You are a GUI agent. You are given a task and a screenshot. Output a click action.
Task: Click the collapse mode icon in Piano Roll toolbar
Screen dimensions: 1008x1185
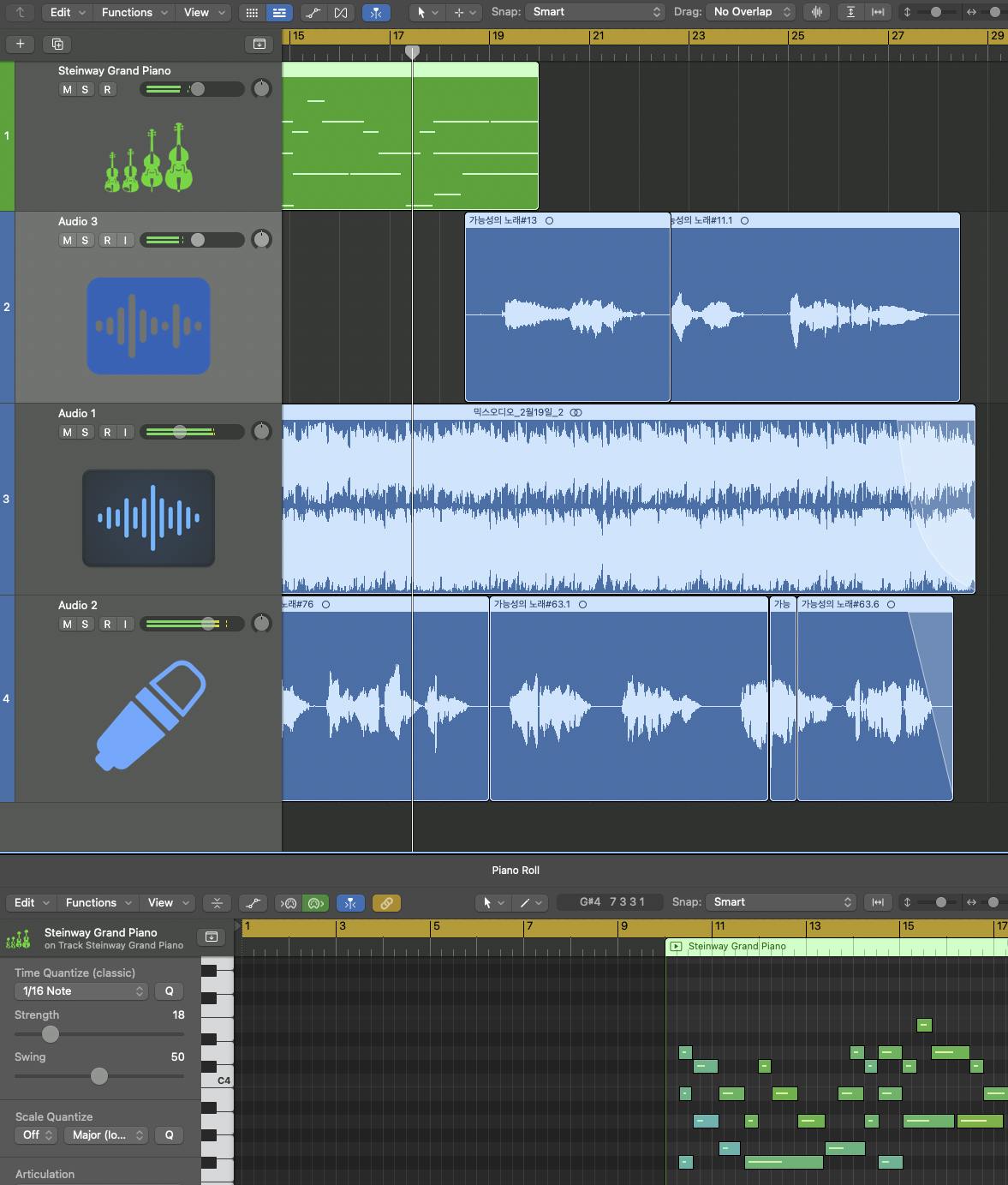[217, 902]
